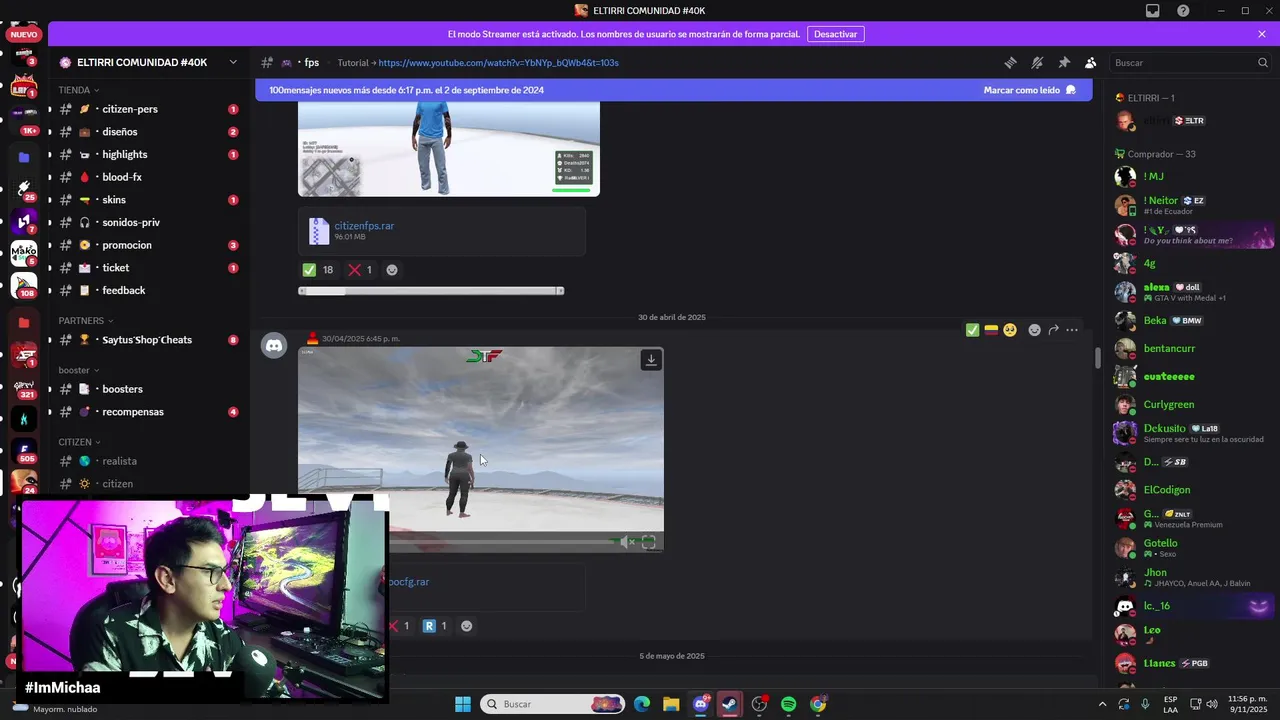The height and width of the screenshot is (720, 1280).
Task: Collapse the CITIZEN category
Action: pyautogui.click(x=79, y=442)
